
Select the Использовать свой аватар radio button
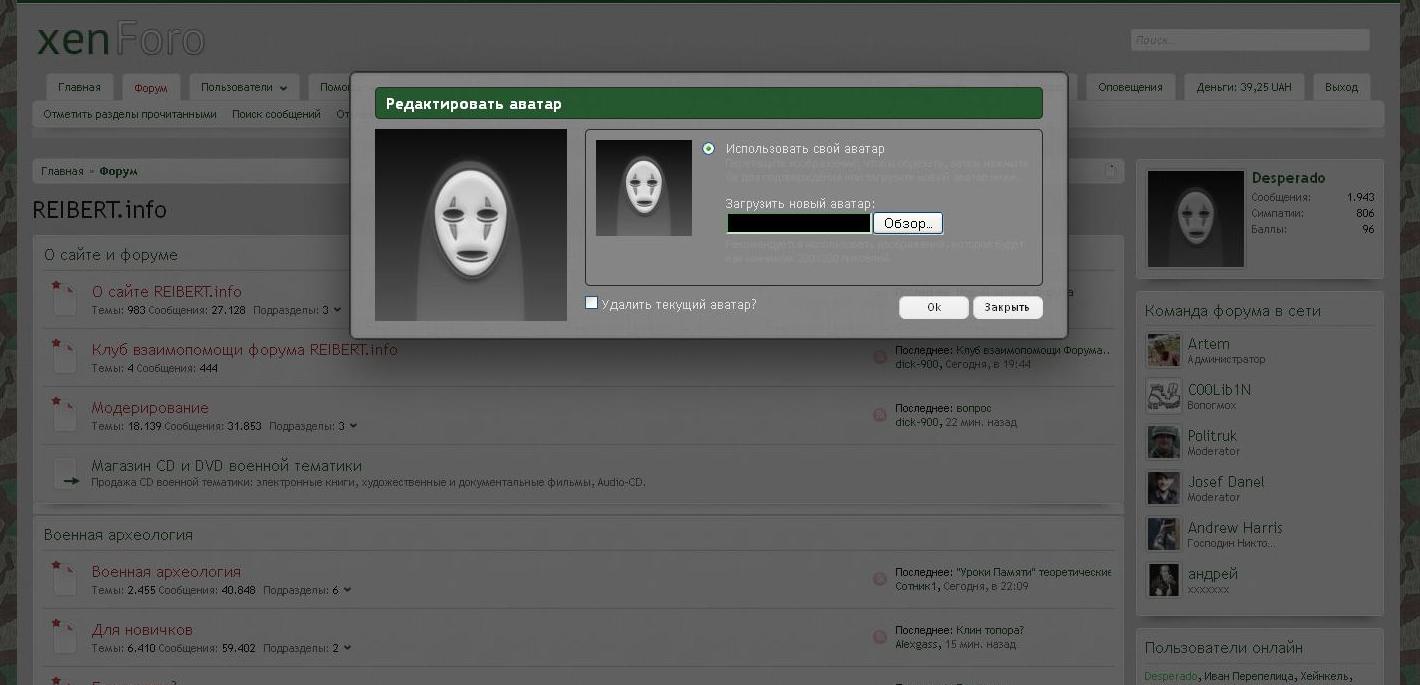click(709, 149)
